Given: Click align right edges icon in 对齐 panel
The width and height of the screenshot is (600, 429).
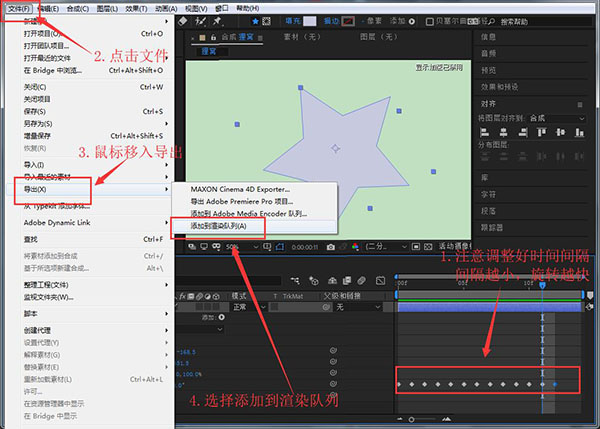Looking at the screenshot, I should click(x=523, y=132).
